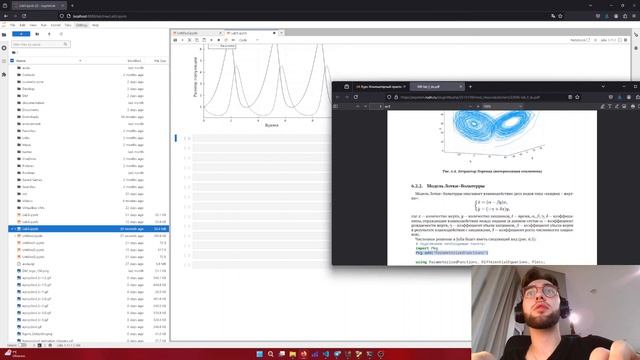Restart kernel and run all cells

tap(233, 40)
